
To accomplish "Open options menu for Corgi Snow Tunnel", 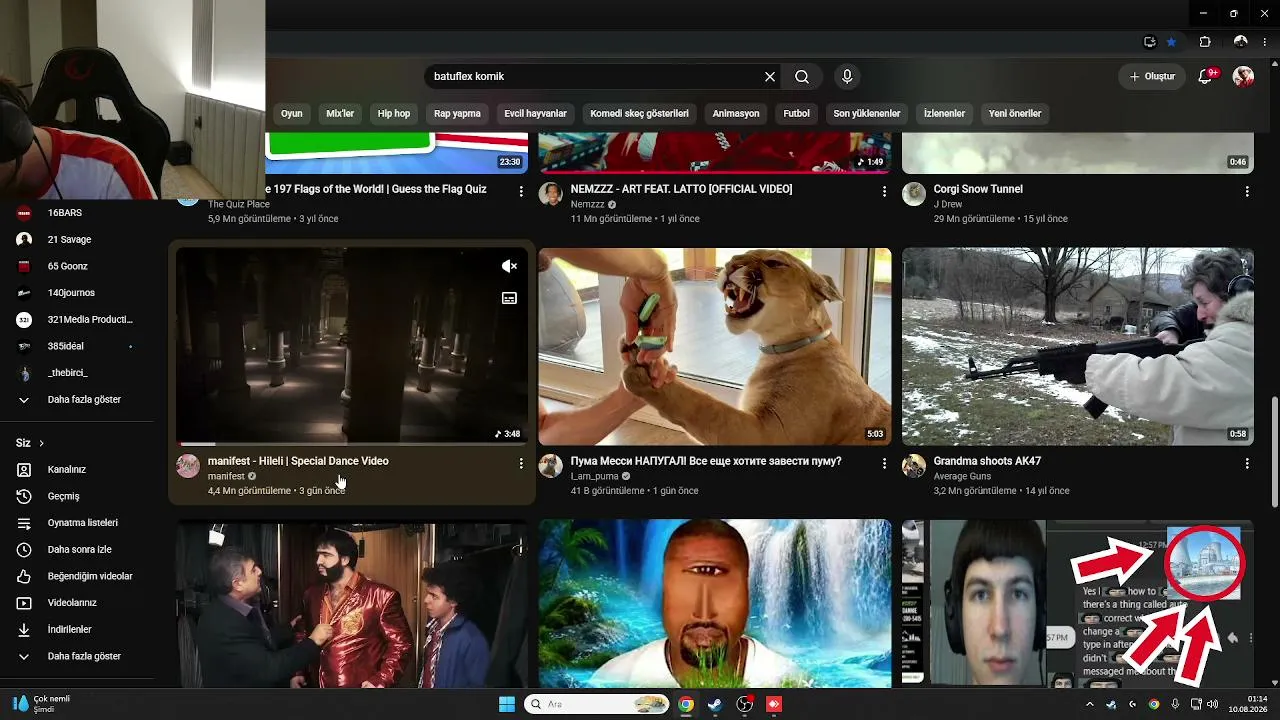I will coord(1247,191).
